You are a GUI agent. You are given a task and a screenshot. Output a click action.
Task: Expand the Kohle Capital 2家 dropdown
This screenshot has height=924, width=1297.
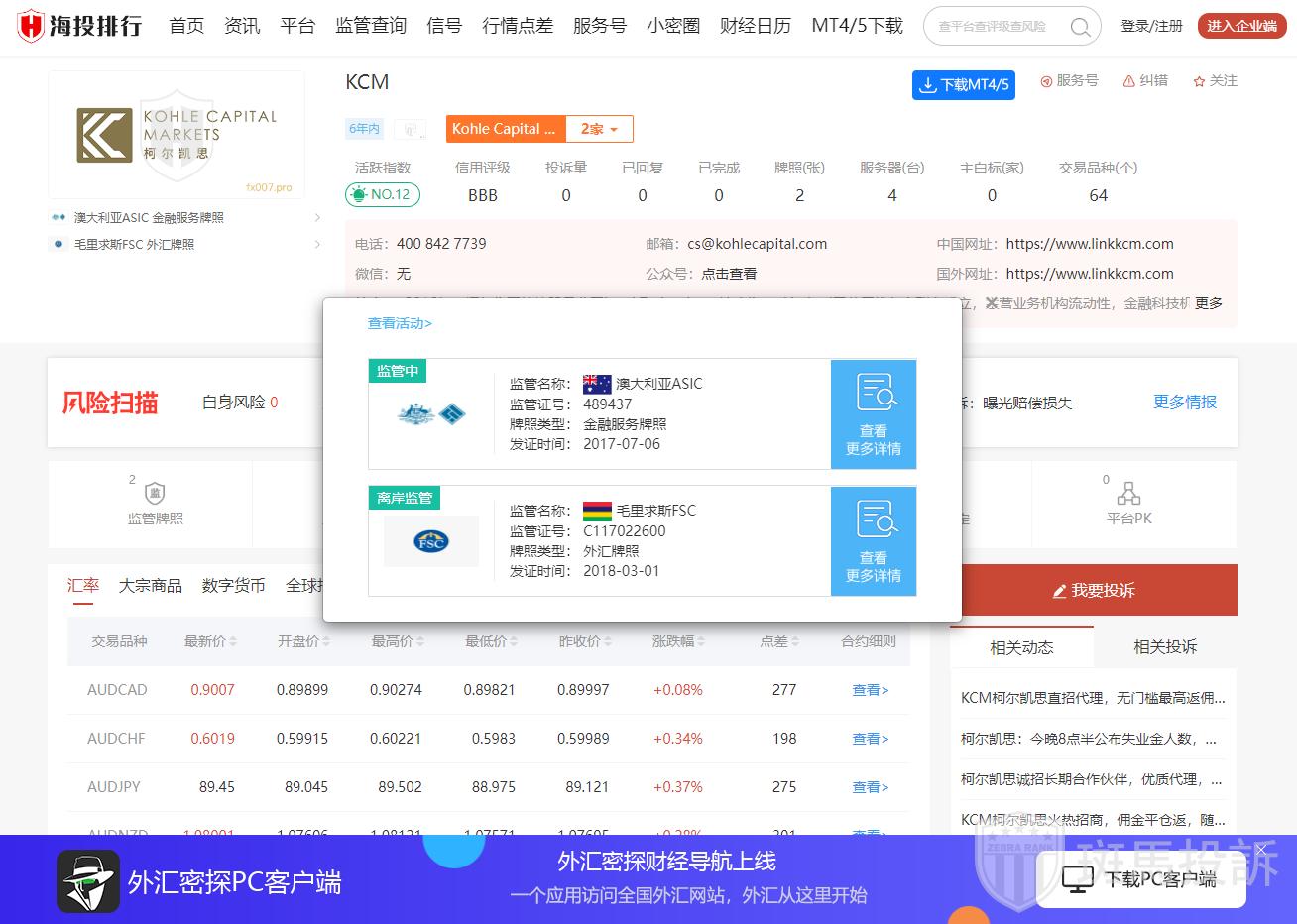point(599,129)
